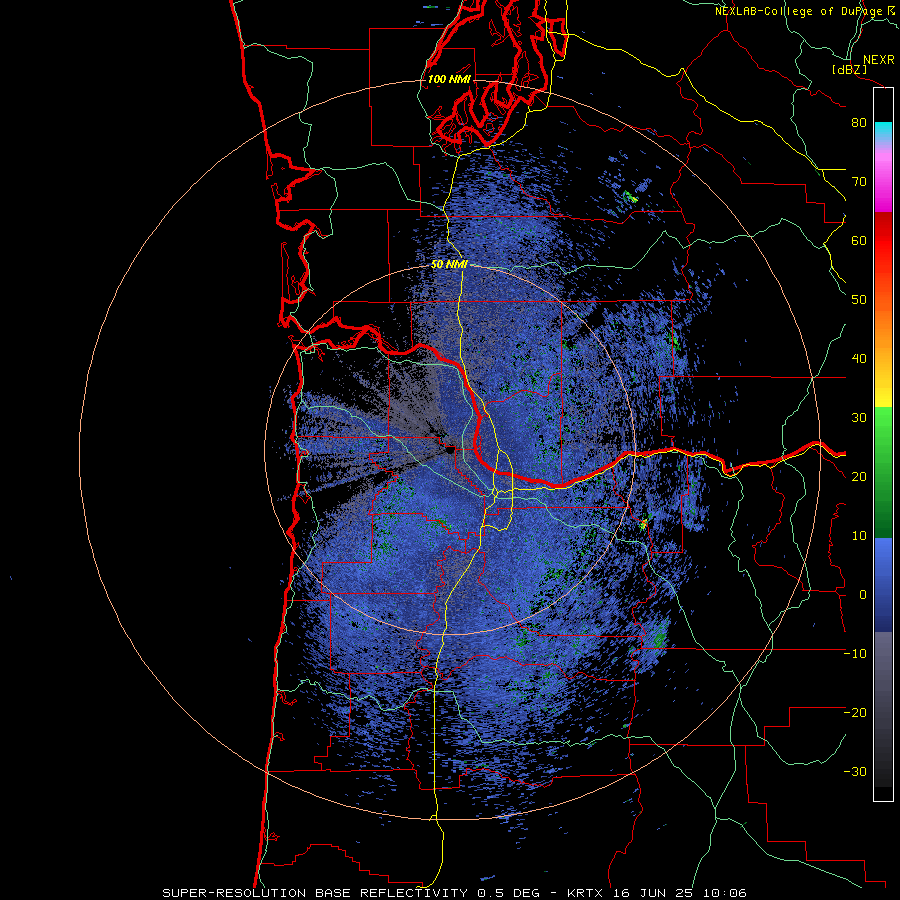Click the -20 value on the dBZ scale
The height and width of the screenshot is (900, 900).
point(855,713)
